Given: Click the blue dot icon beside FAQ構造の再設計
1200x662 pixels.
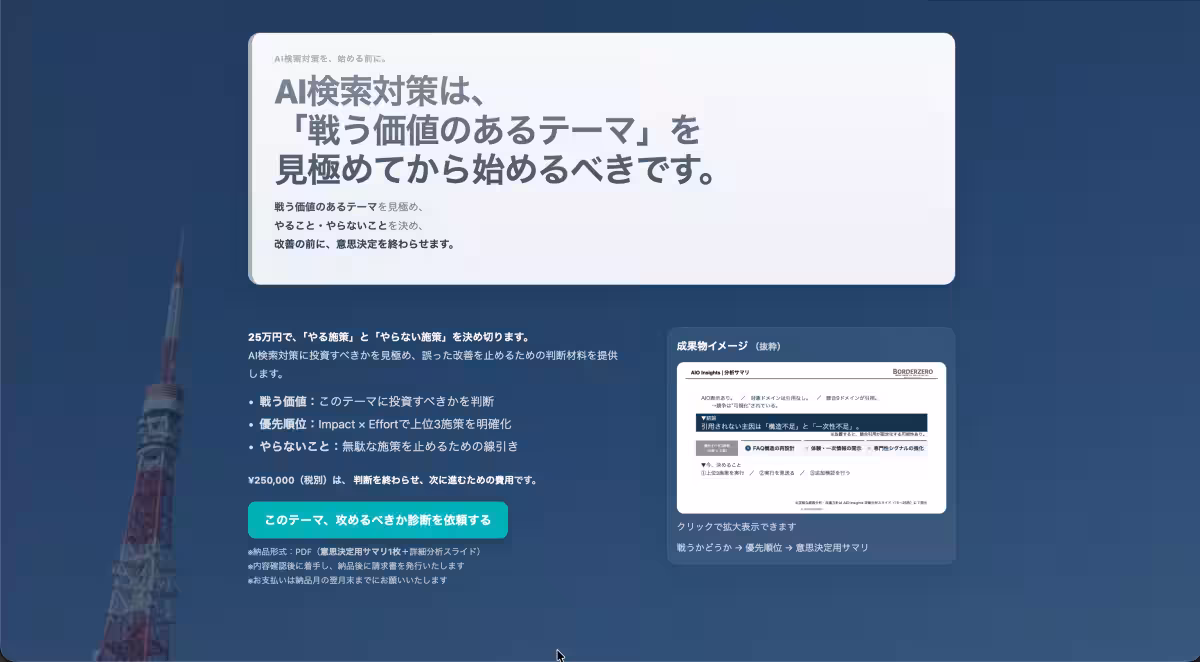Looking at the screenshot, I should tap(748, 447).
